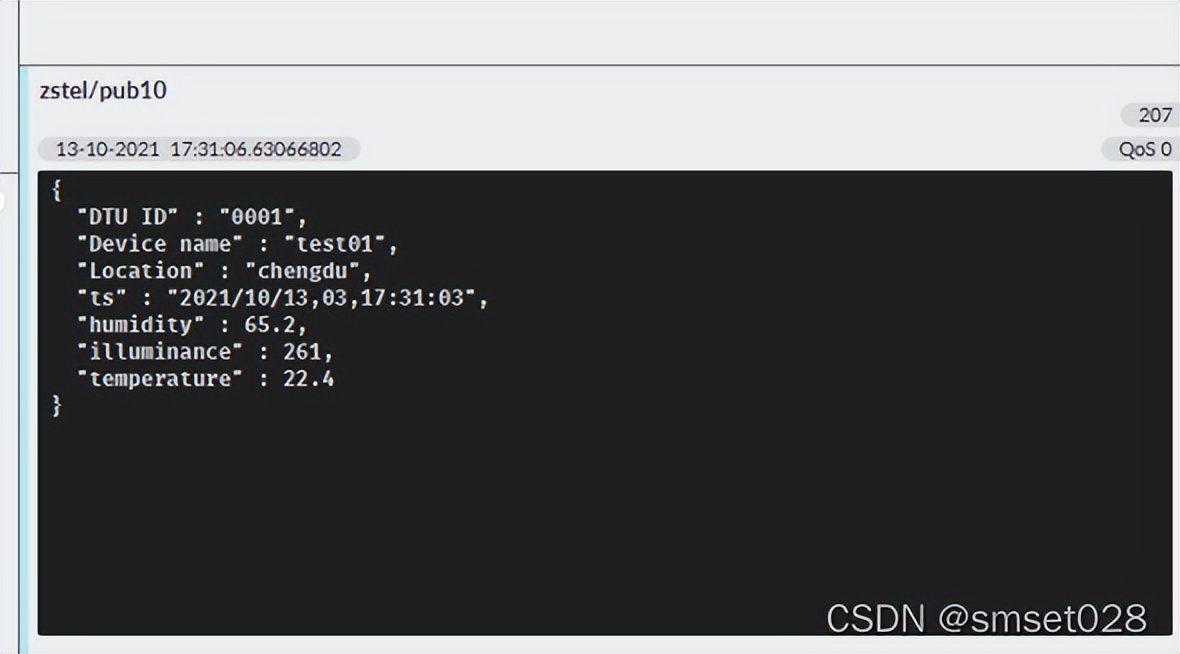Click the "temperature" key text
The image size is (1180, 654).
[x=160, y=379]
